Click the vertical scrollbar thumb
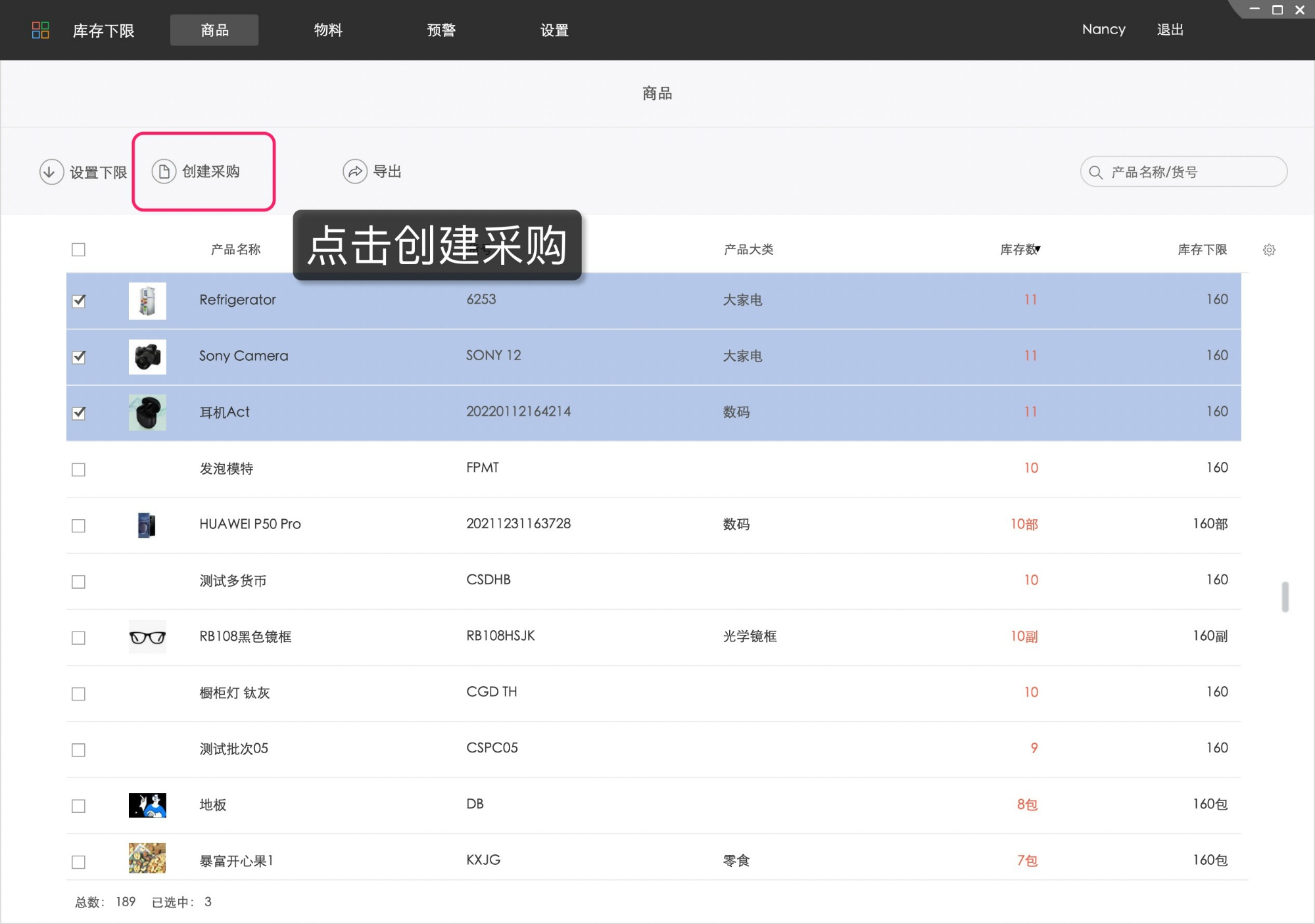Image resolution: width=1315 pixels, height=924 pixels. tap(1285, 596)
